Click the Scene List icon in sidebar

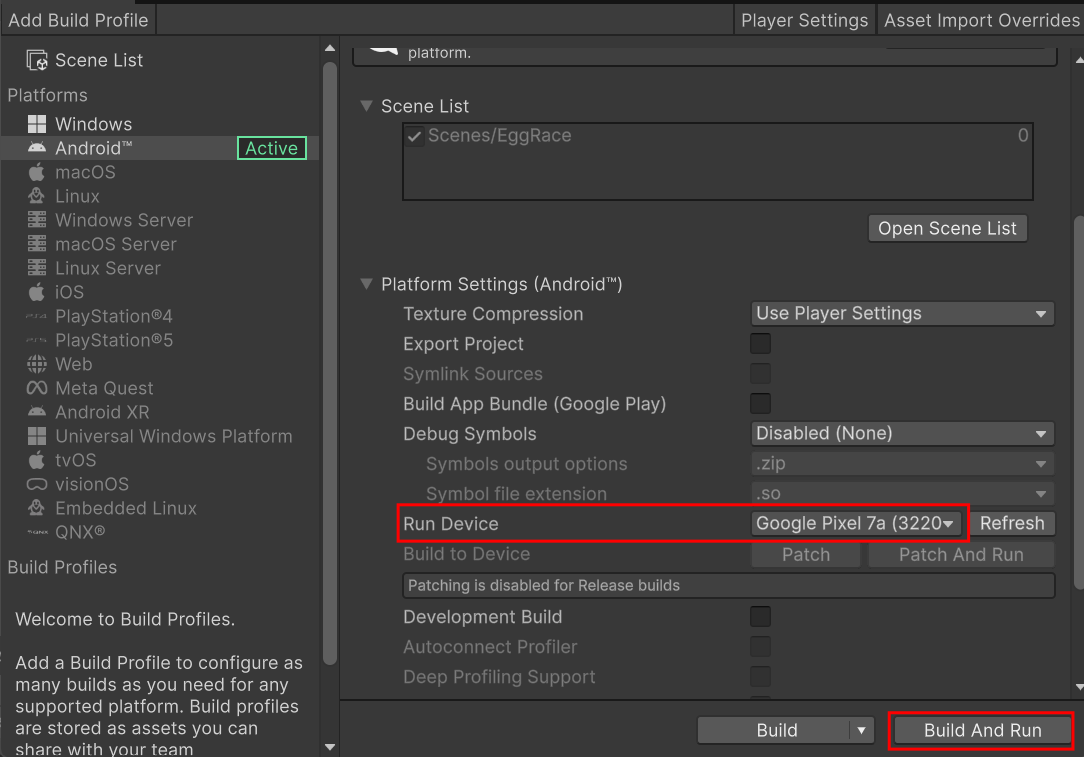pyautogui.click(x=37, y=60)
